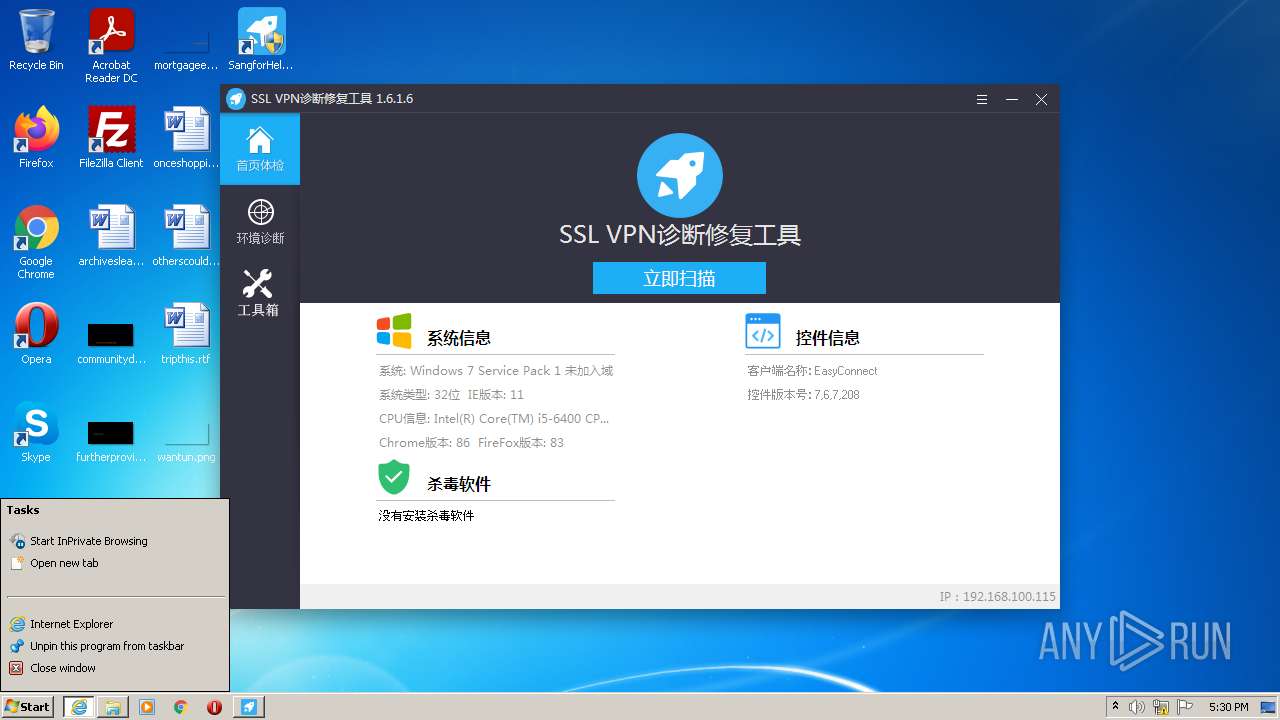This screenshot has width=1280, height=720.
Task: Click the SSL VPN tool taskbar button
Action: [x=248, y=707]
